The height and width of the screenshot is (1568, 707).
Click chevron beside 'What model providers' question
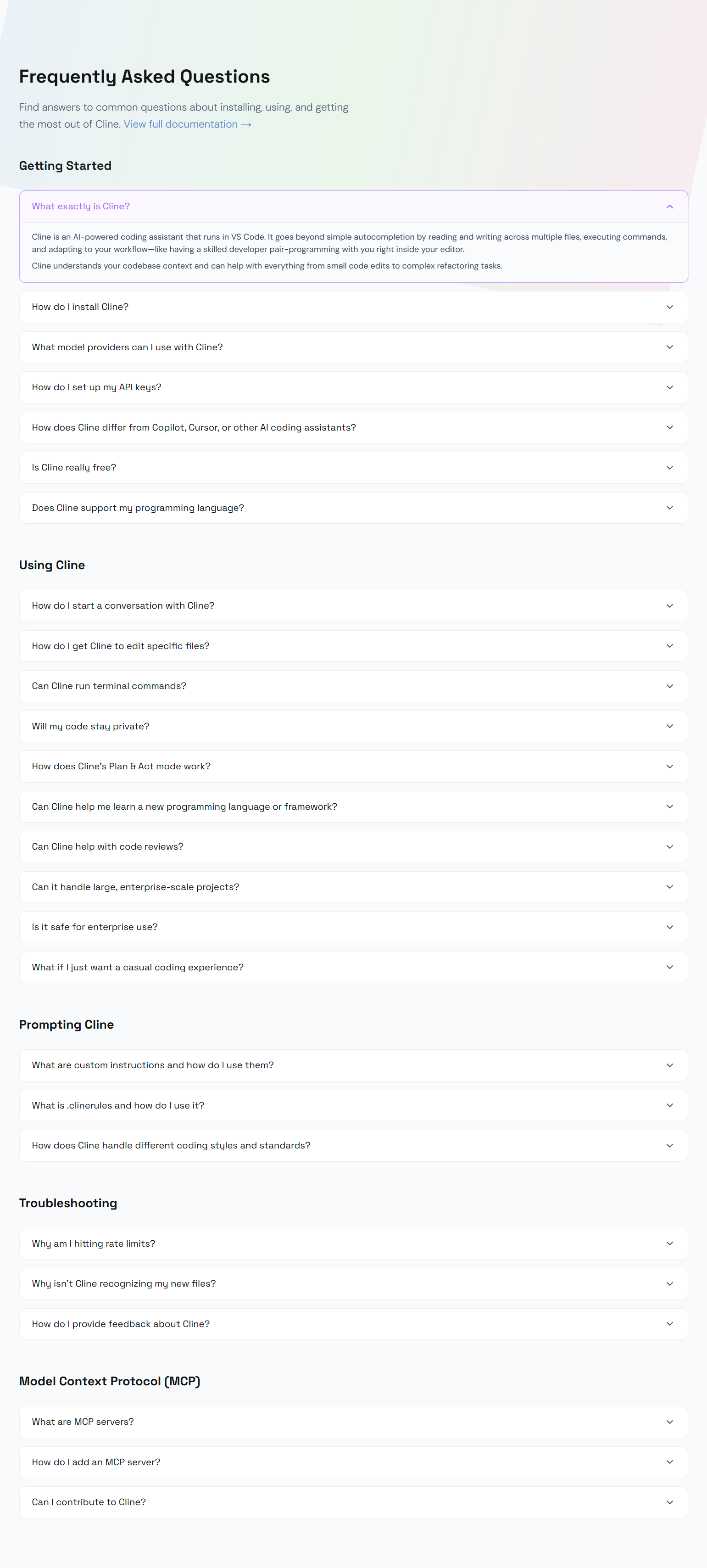(x=669, y=347)
